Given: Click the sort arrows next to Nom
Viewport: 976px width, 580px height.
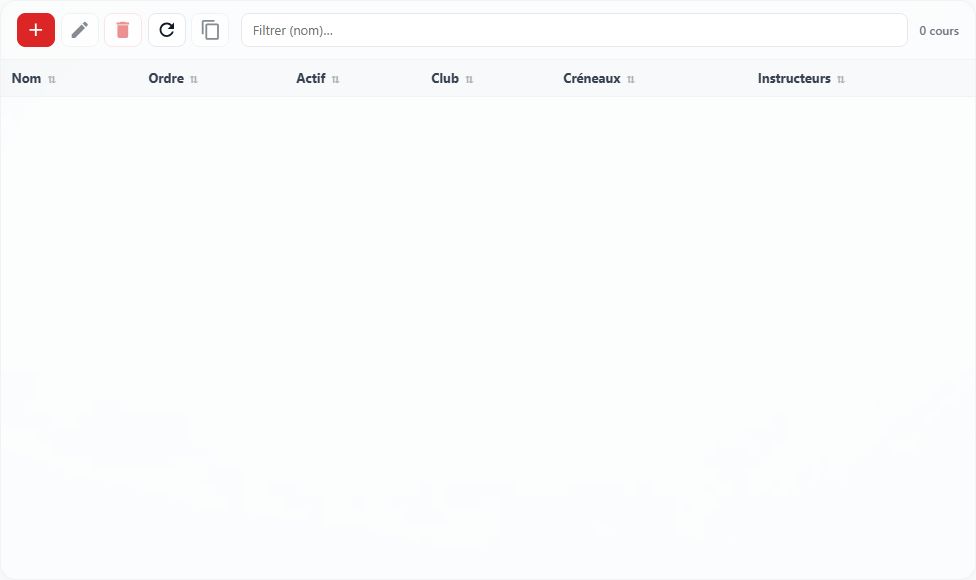Looking at the screenshot, I should tap(52, 79).
